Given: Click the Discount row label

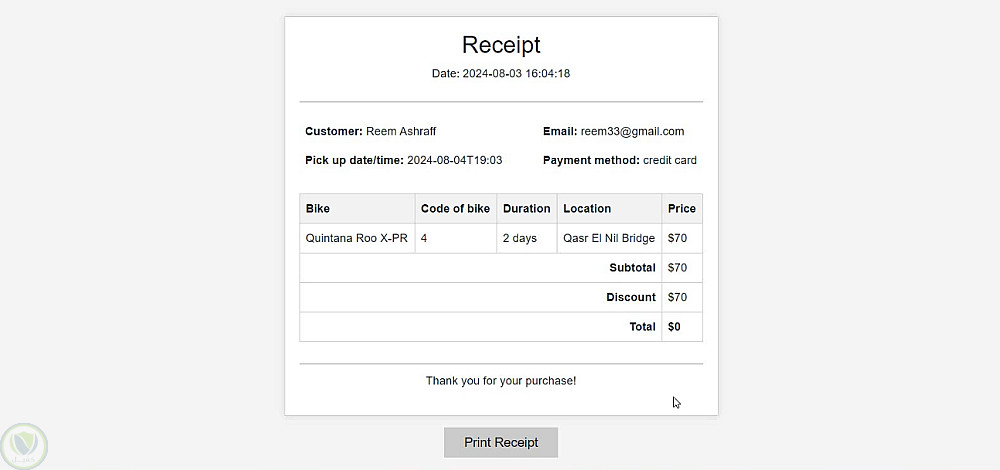Looking at the screenshot, I should pyautogui.click(x=631, y=297).
